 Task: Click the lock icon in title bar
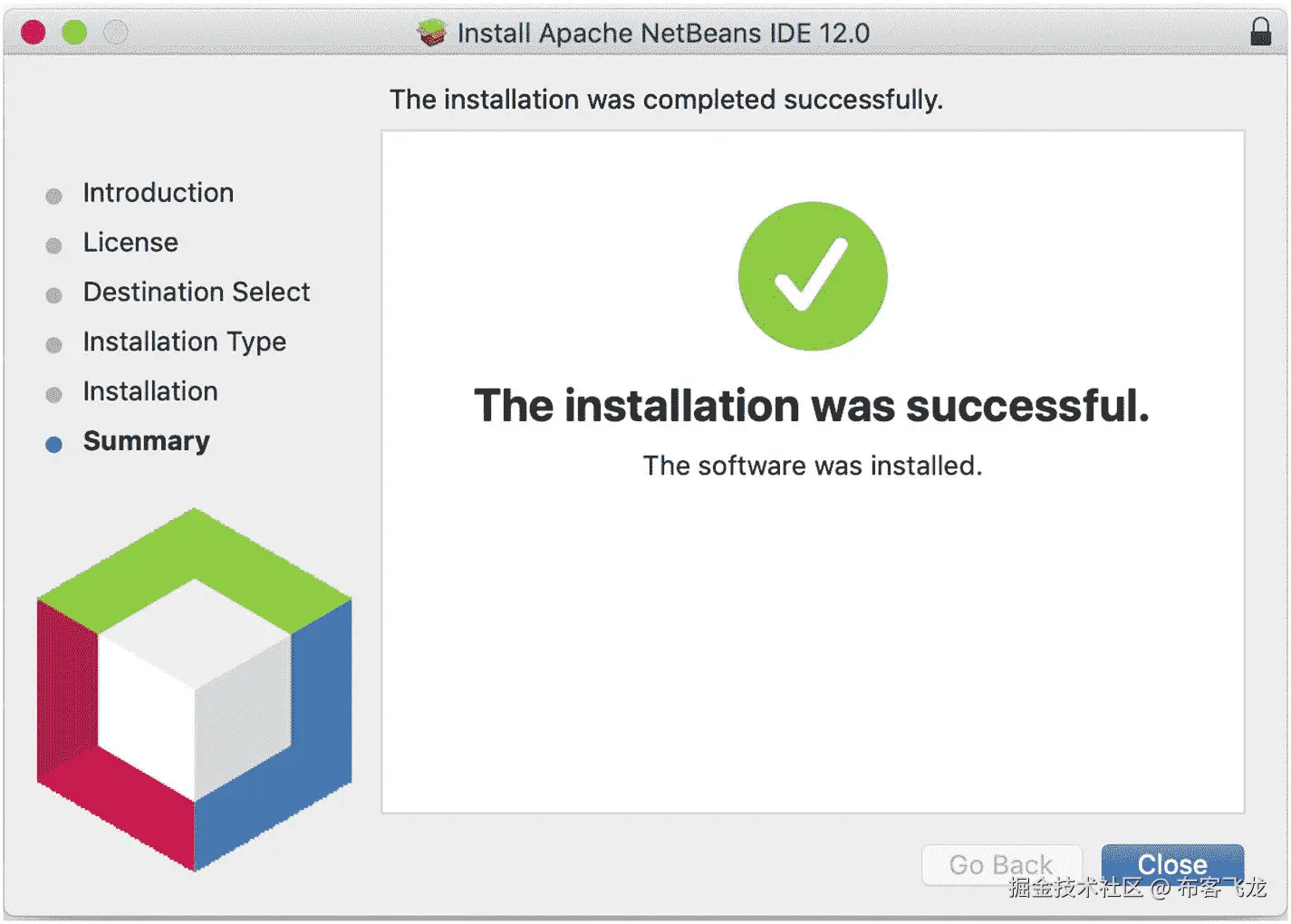[x=1260, y=32]
